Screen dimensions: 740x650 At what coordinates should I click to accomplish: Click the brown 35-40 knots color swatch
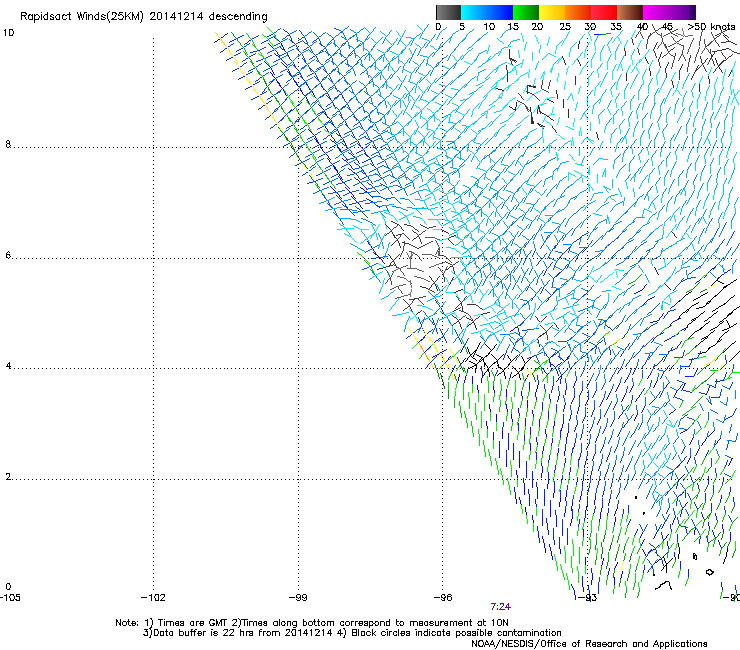click(630, 12)
